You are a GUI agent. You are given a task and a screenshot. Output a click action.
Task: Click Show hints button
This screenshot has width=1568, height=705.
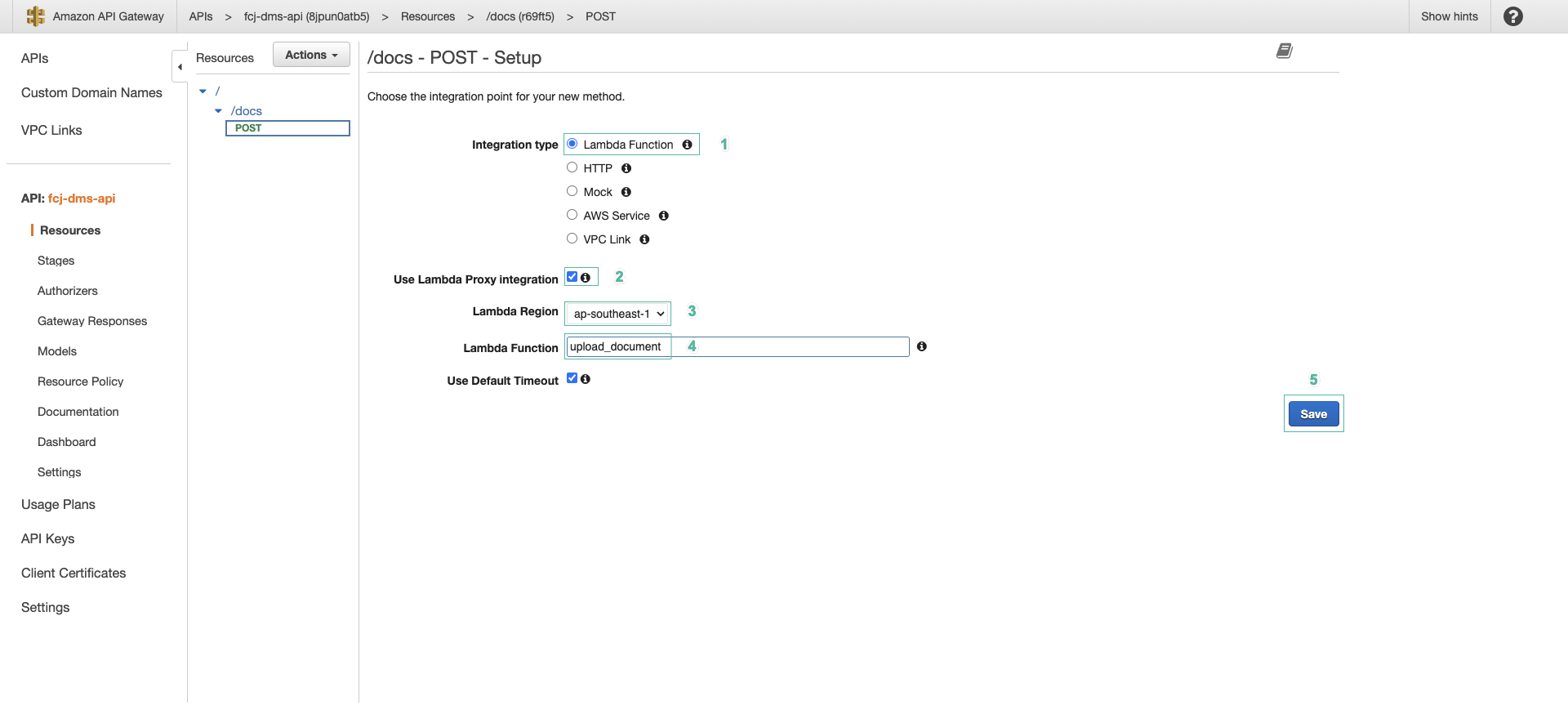[1450, 16]
